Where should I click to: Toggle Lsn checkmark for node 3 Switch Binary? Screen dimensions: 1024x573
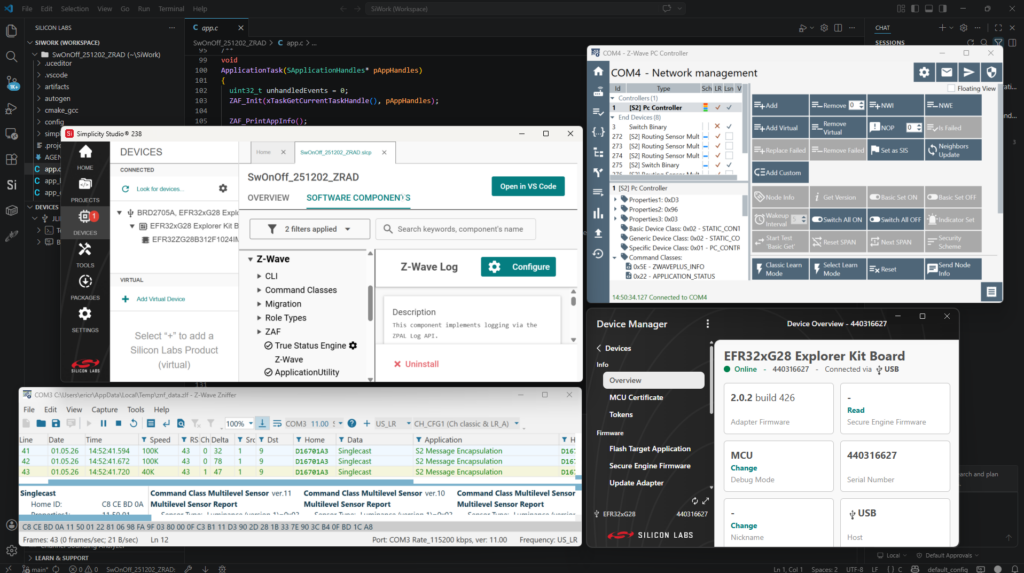tap(729, 127)
